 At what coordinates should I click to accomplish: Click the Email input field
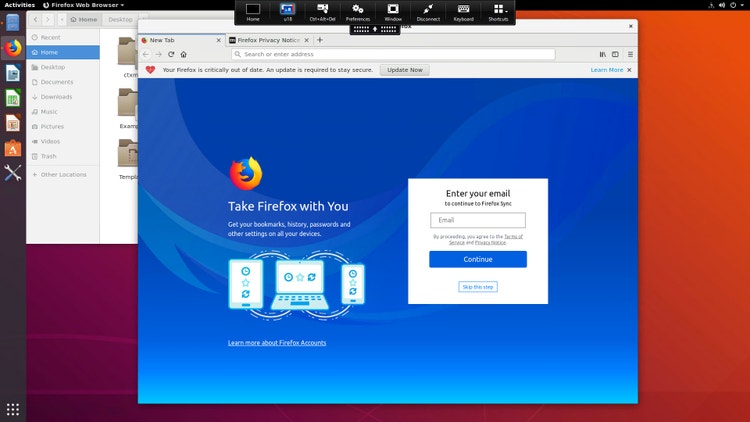click(478, 220)
